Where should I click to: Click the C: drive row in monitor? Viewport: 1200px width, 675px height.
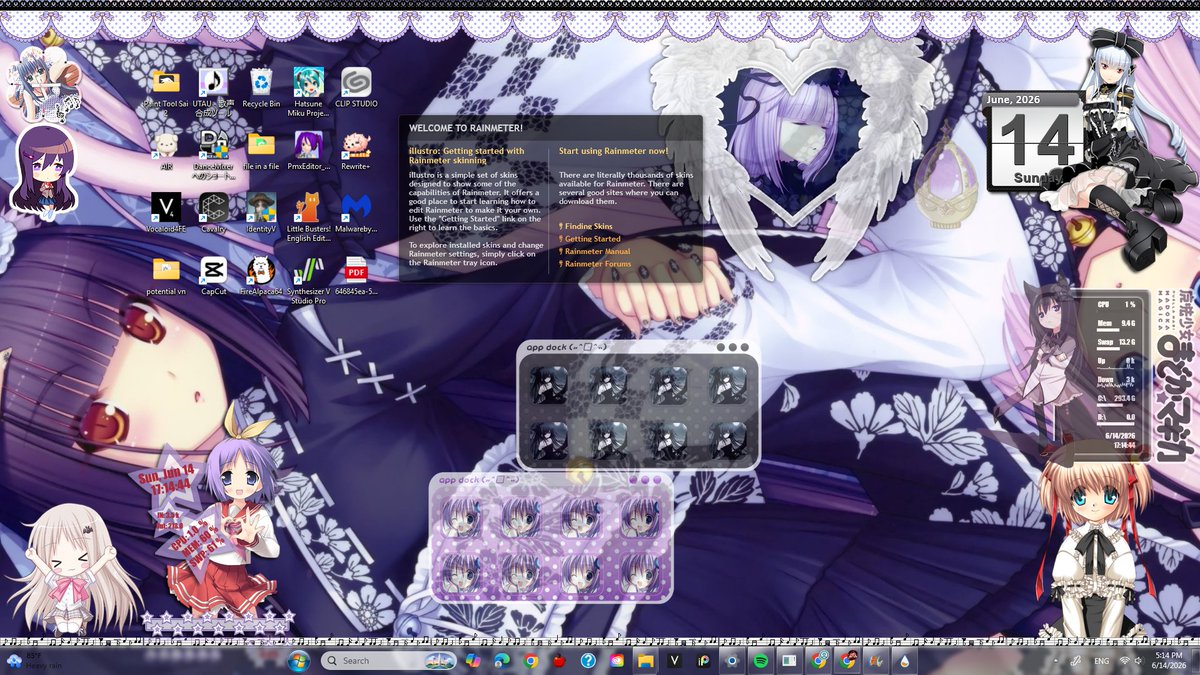[1115, 398]
